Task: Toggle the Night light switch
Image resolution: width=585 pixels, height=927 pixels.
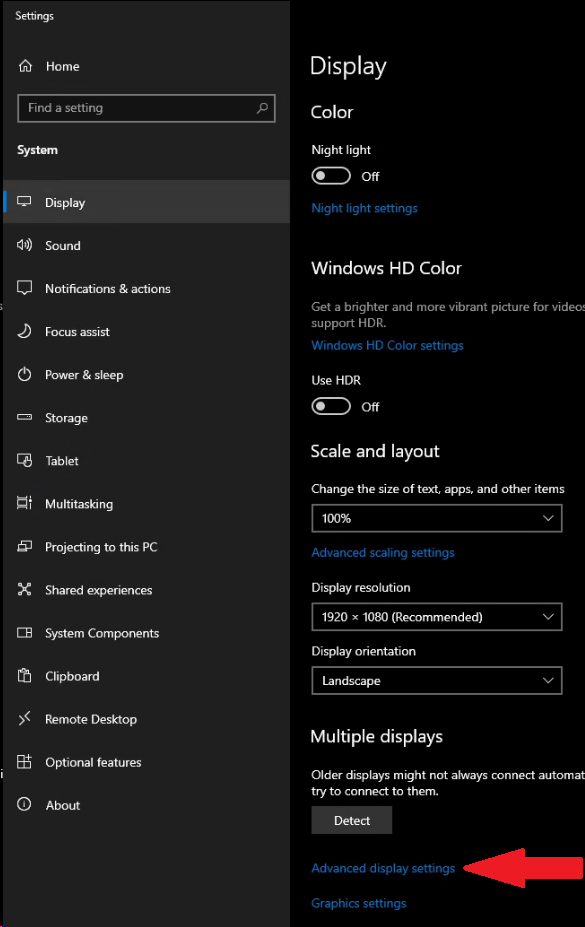Action: coord(331,176)
